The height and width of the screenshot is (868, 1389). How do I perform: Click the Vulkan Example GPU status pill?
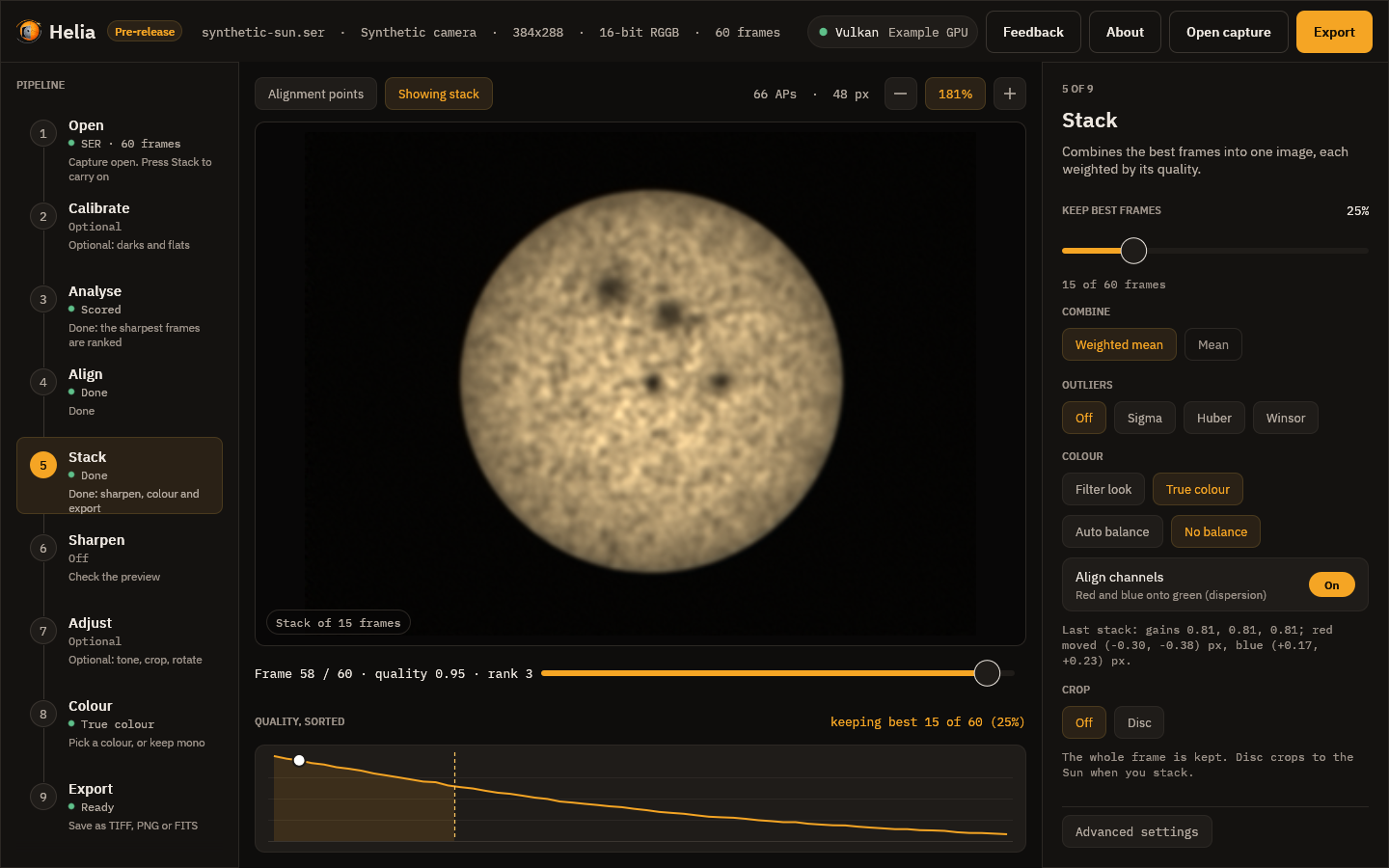[x=893, y=32]
